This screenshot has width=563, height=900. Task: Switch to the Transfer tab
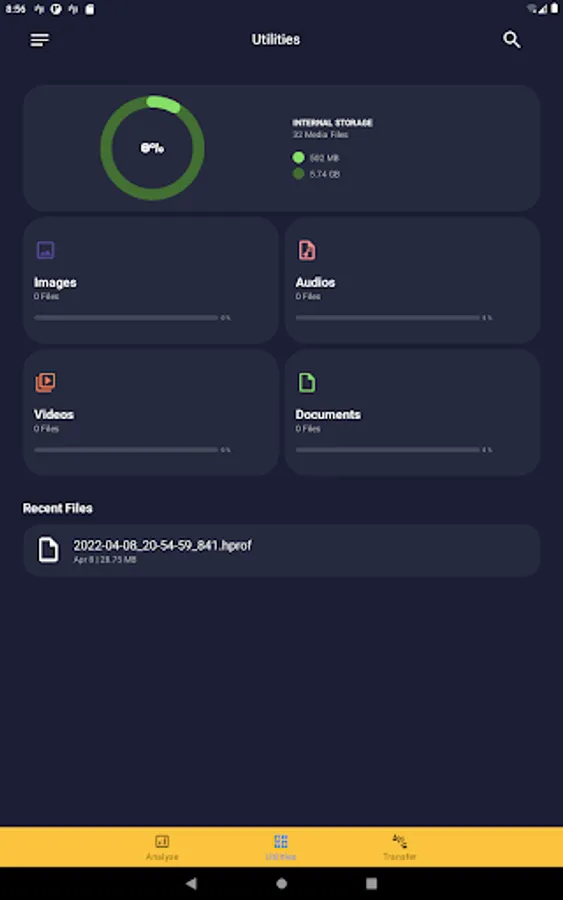tap(399, 847)
